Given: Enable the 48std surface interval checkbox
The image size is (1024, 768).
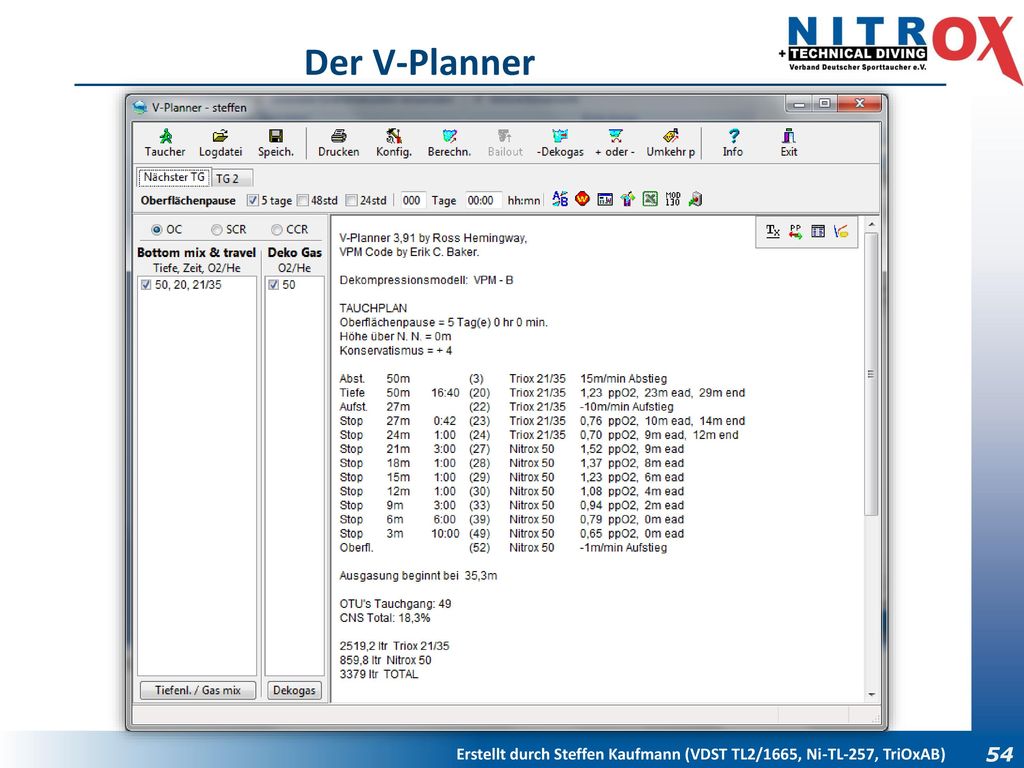Looking at the screenshot, I should click(x=302, y=200).
